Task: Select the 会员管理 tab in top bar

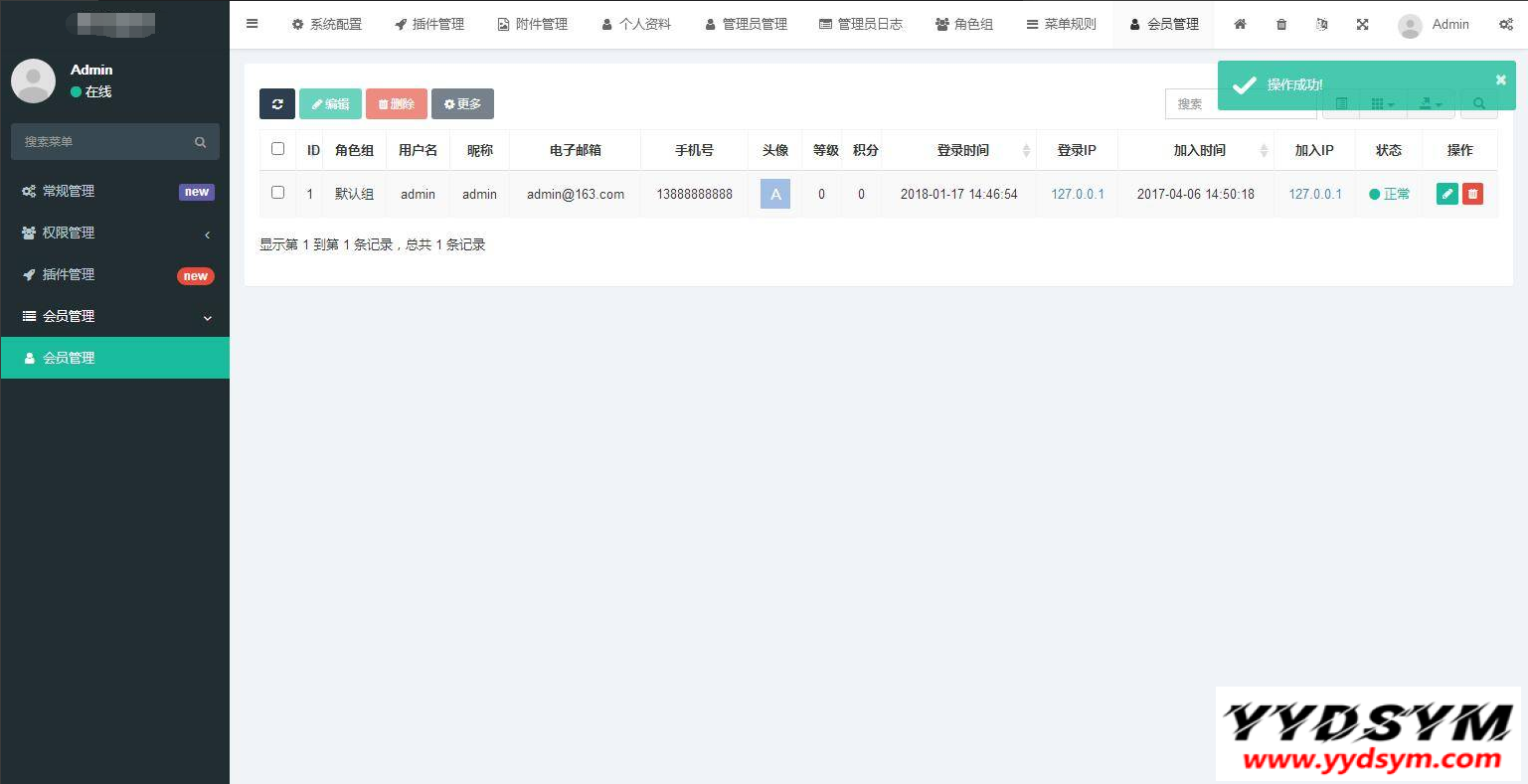Action: 1164,25
